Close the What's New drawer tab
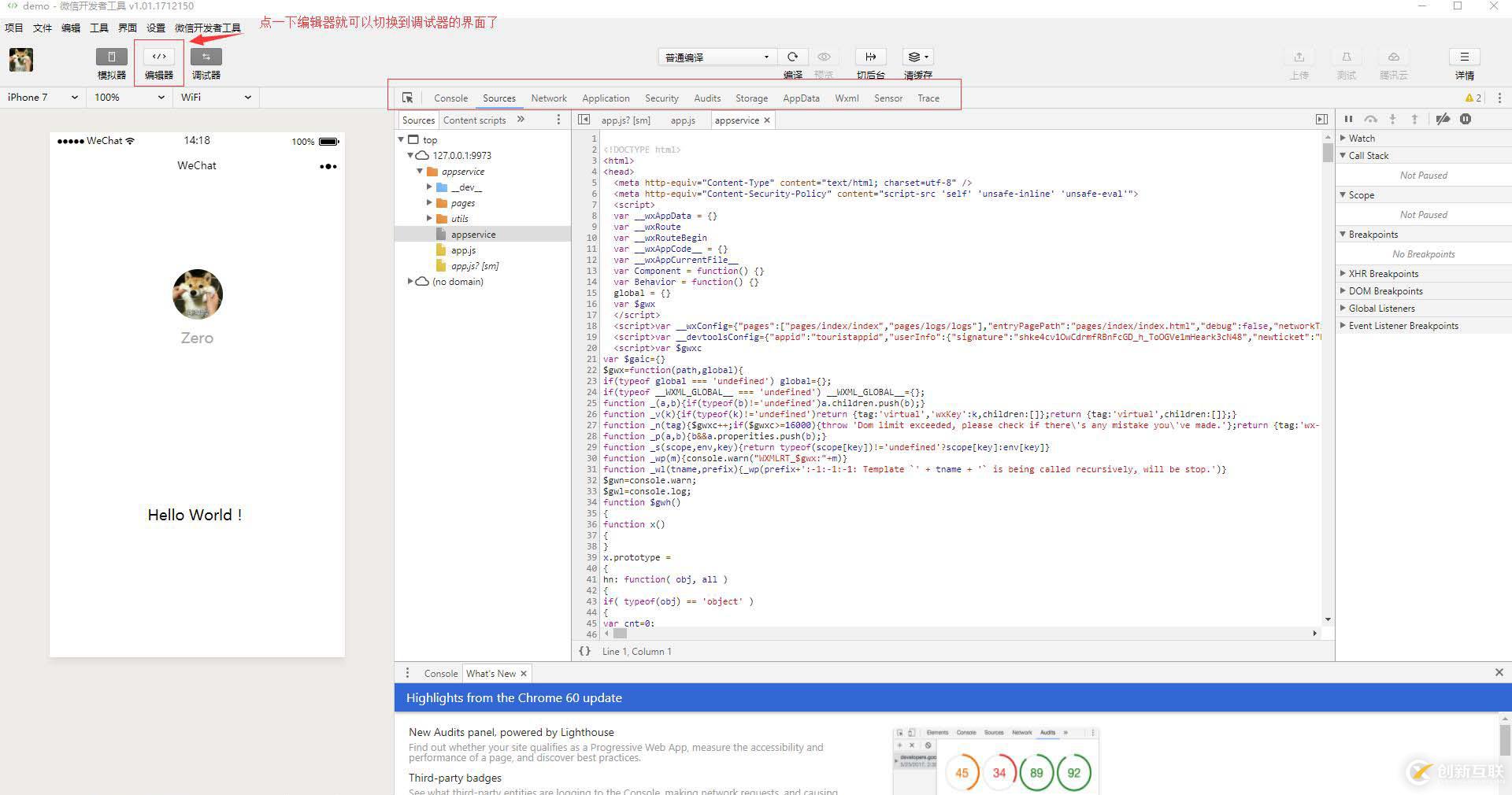1512x795 pixels. pyautogui.click(x=523, y=674)
